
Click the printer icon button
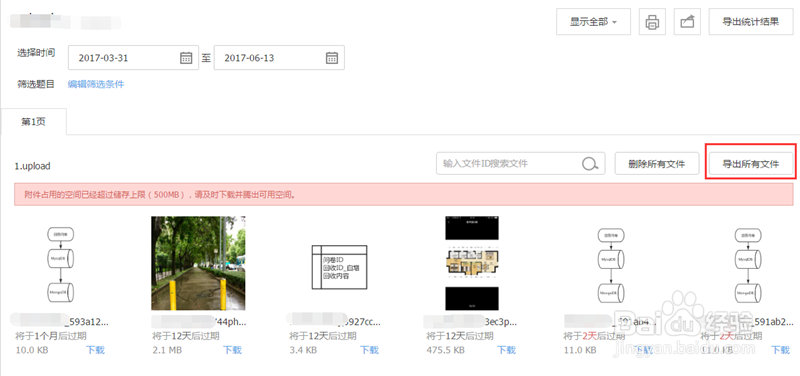[653, 22]
